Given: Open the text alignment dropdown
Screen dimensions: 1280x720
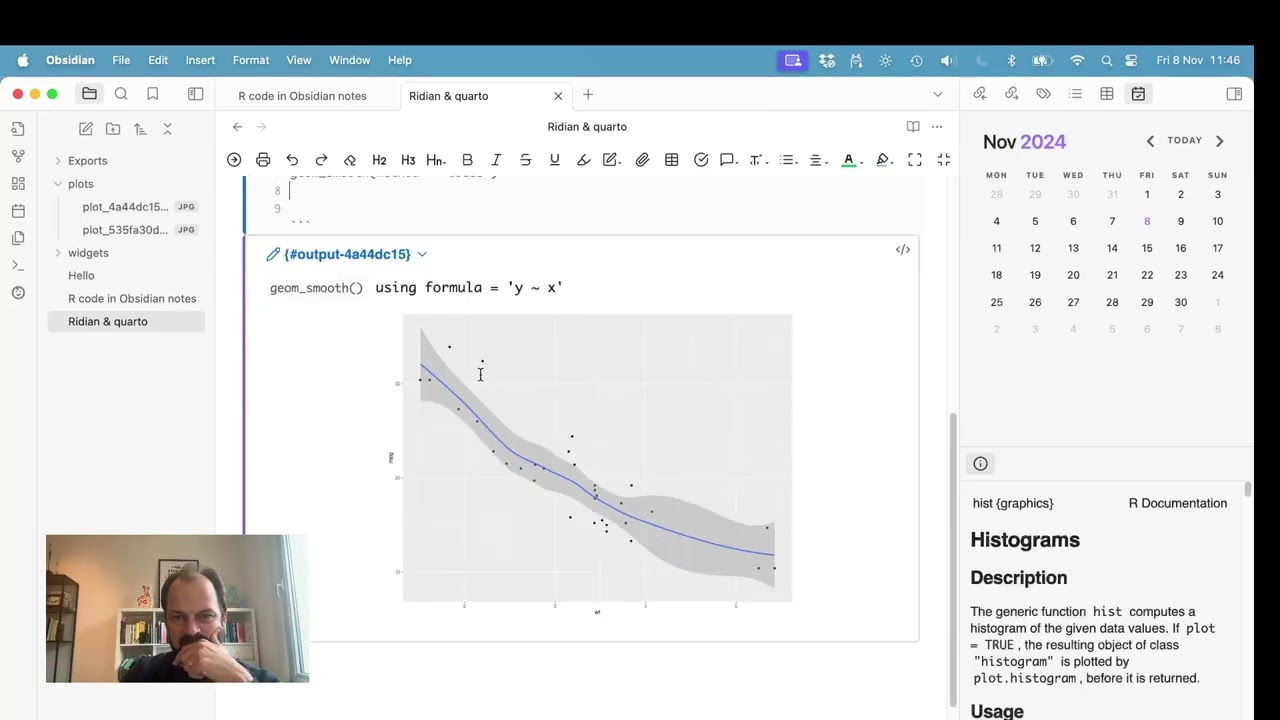Looking at the screenshot, I should click(x=817, y=160).
